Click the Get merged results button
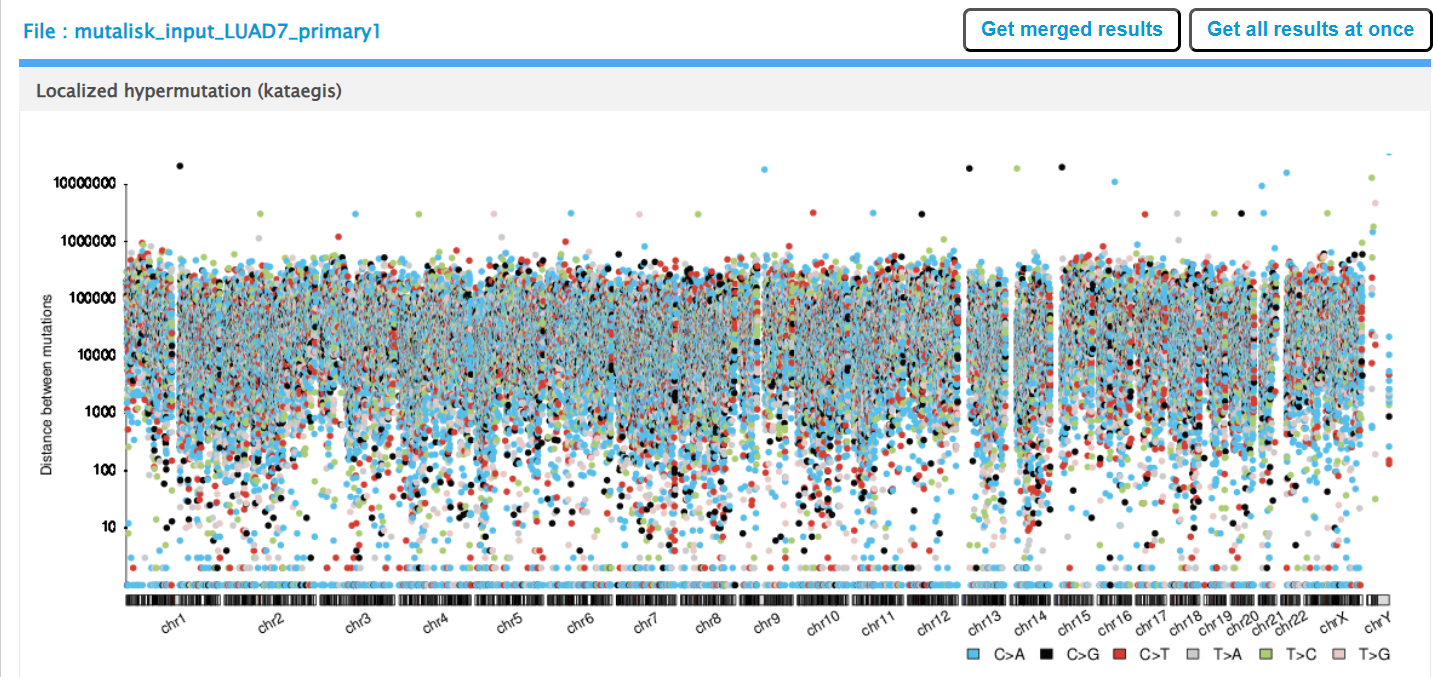Screen dimensions: 1433x677 (1071, 29)
